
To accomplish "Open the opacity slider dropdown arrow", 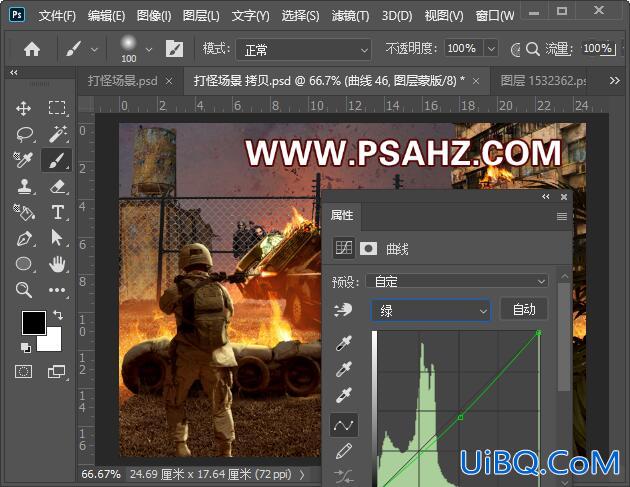I will tap(491, 49).
